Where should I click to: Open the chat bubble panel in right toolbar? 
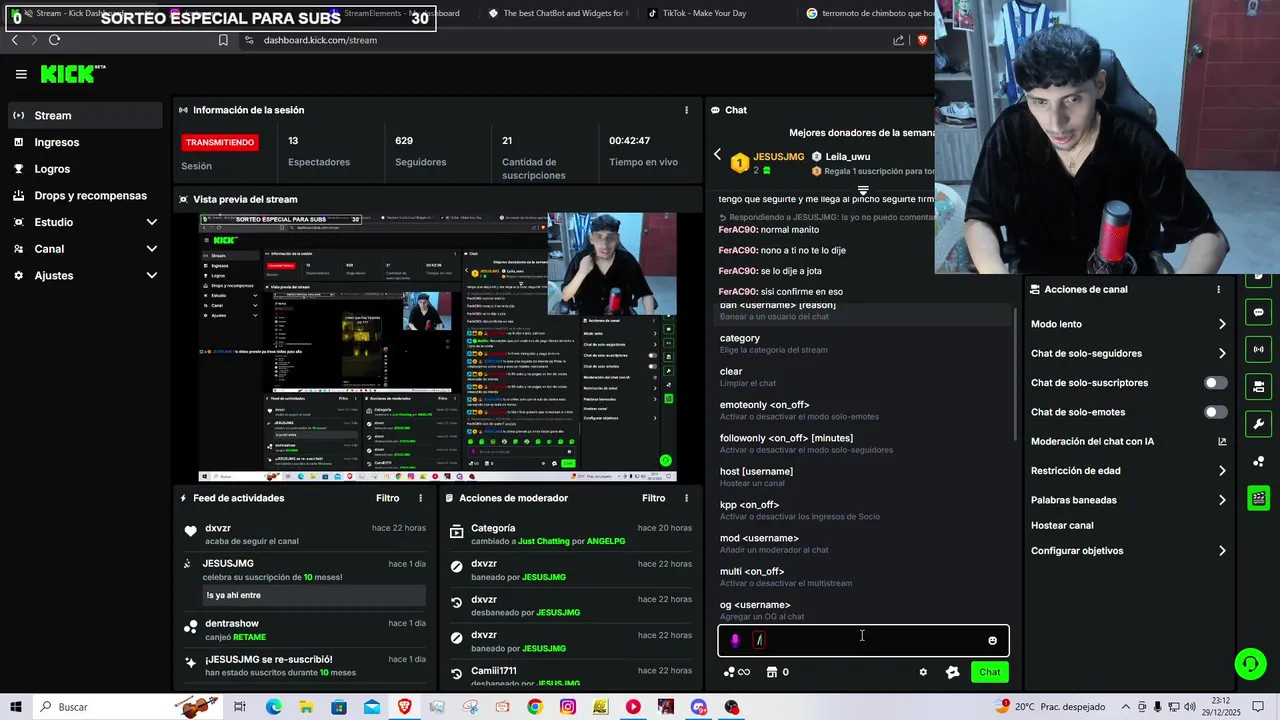click(x=1258, y=312)
